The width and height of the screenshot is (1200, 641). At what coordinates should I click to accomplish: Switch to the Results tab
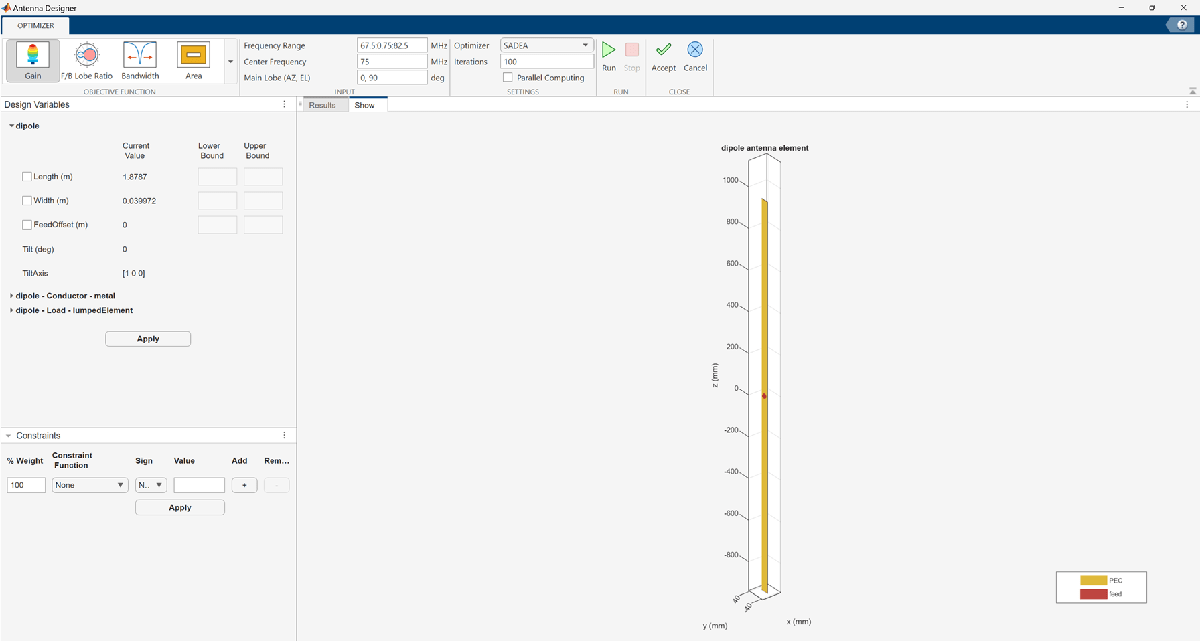pos(322,105)
